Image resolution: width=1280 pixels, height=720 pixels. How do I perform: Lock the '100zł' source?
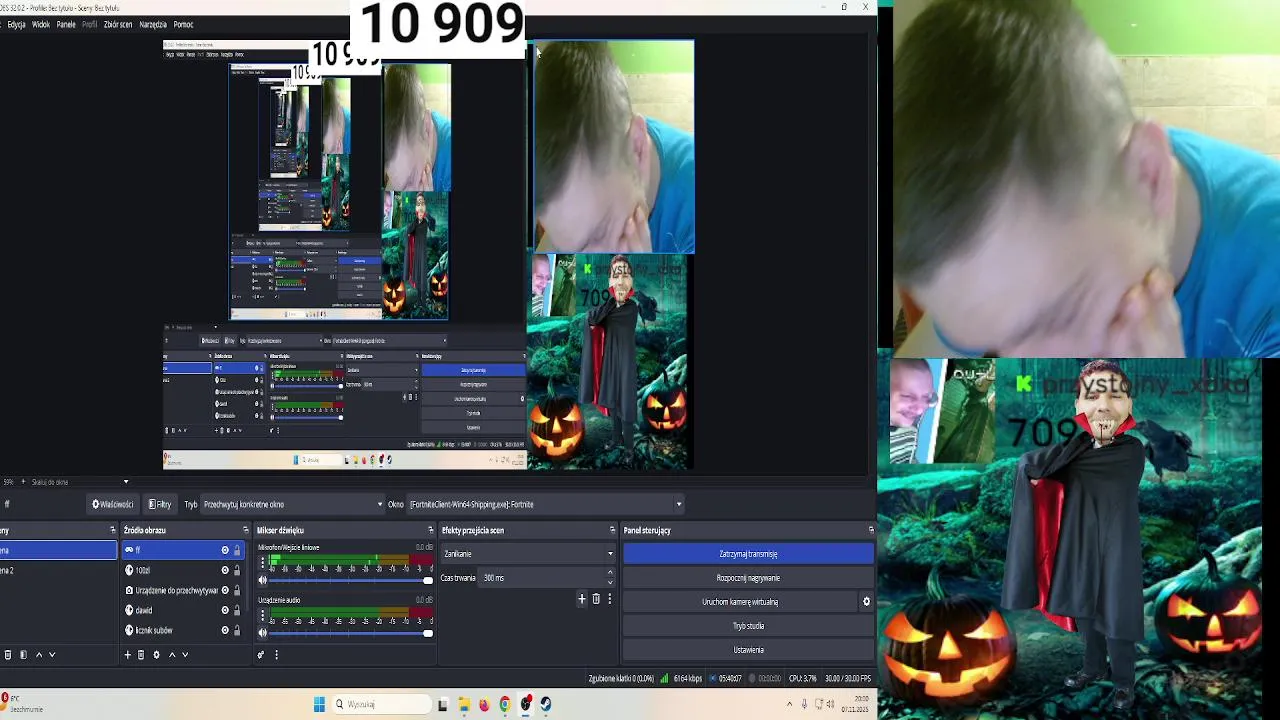(237, 570)
